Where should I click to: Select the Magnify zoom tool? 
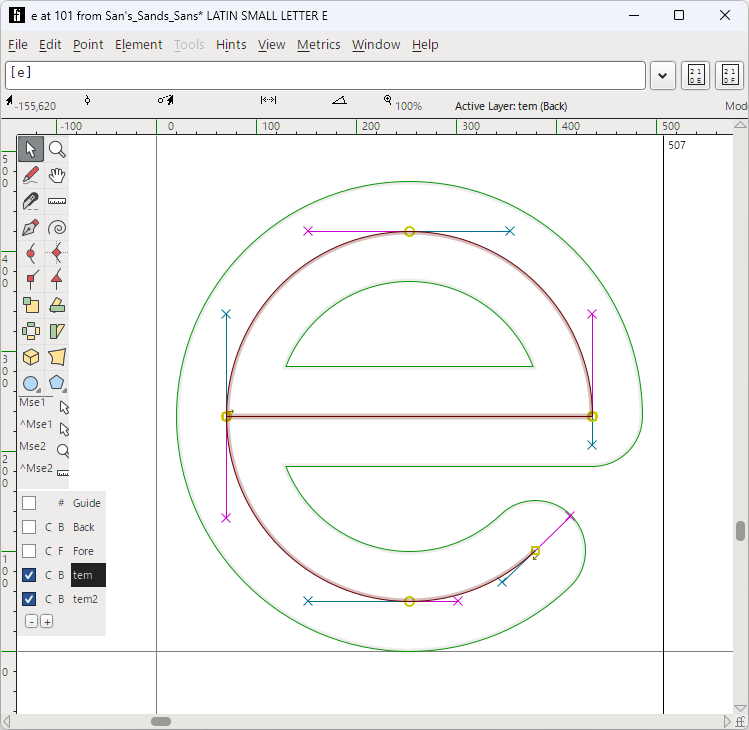(x=57, y=150)
